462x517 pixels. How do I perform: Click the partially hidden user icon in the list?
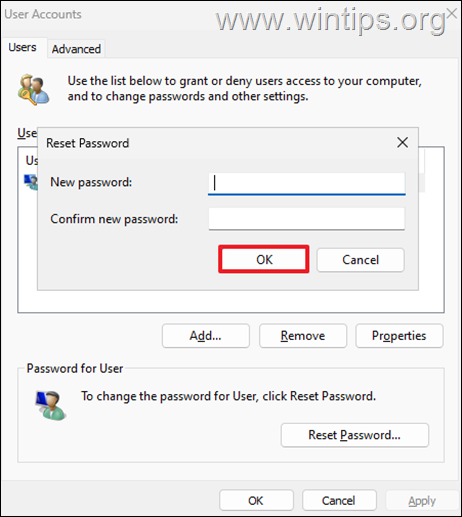31,182
